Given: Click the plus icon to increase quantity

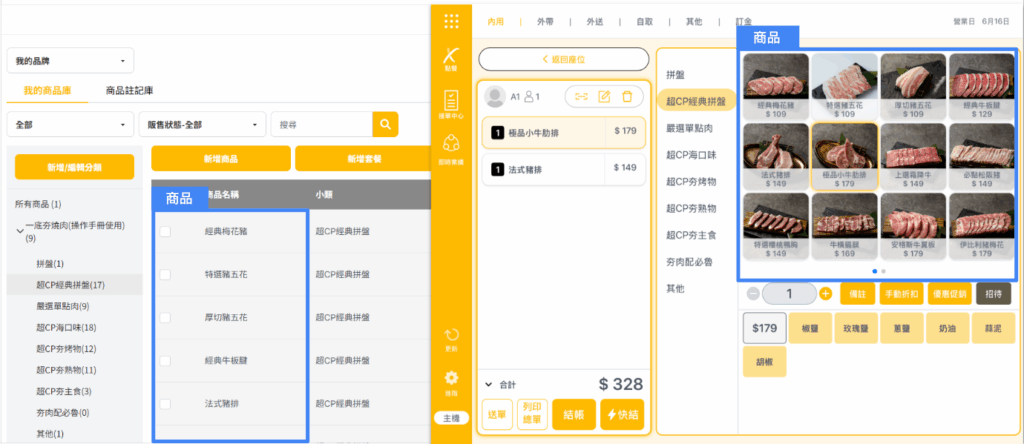Looking at the screenshot, I should pyautogui.click(x=825, y=293).
